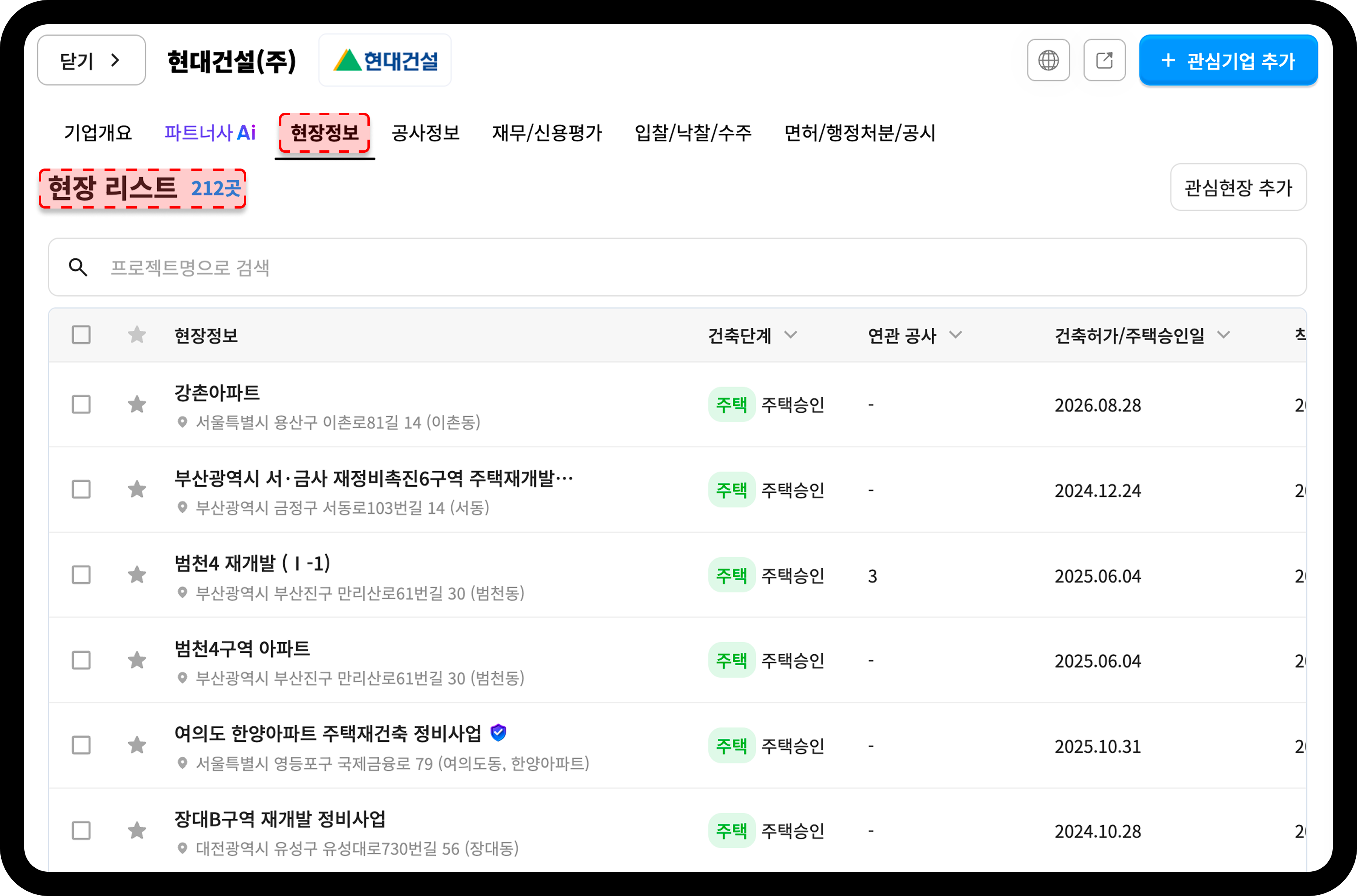Open 여의도 한양아파트 주택재건축 정비사업
This screenshot has width=1357, height=896.
(328, 733)
